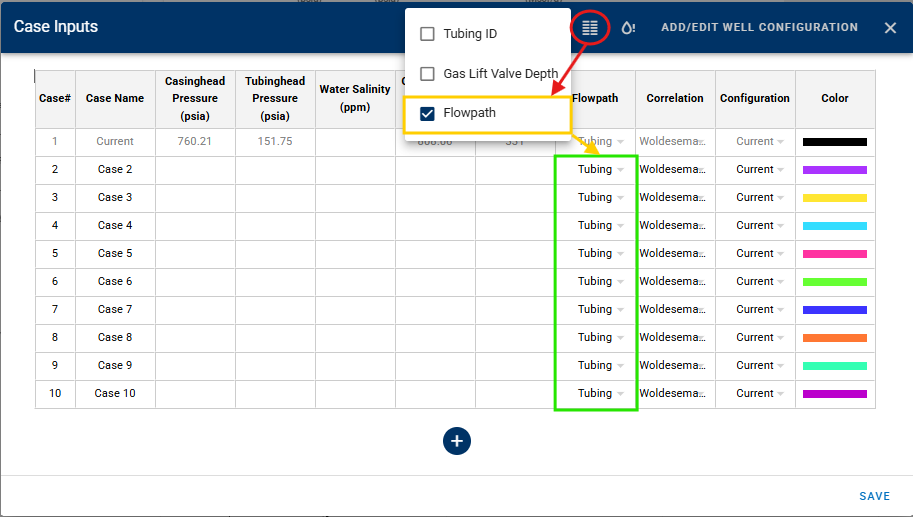Click Water Salinity cell for Current case
The width and height of the screenshot is (913, 517).
pos(355,141)
